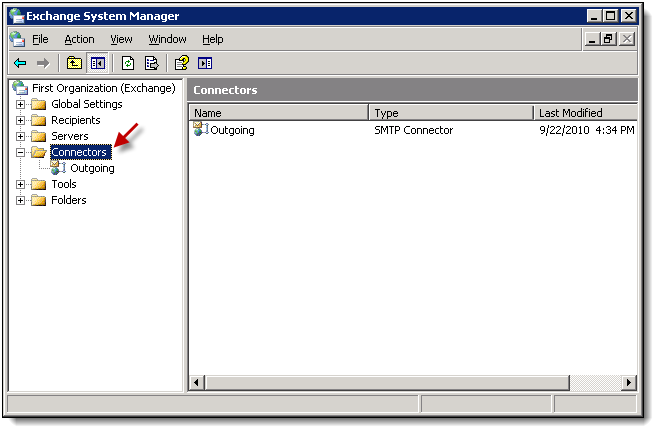
Task: Click the Up one level folder icon
Action: click(x=74, y=63)
